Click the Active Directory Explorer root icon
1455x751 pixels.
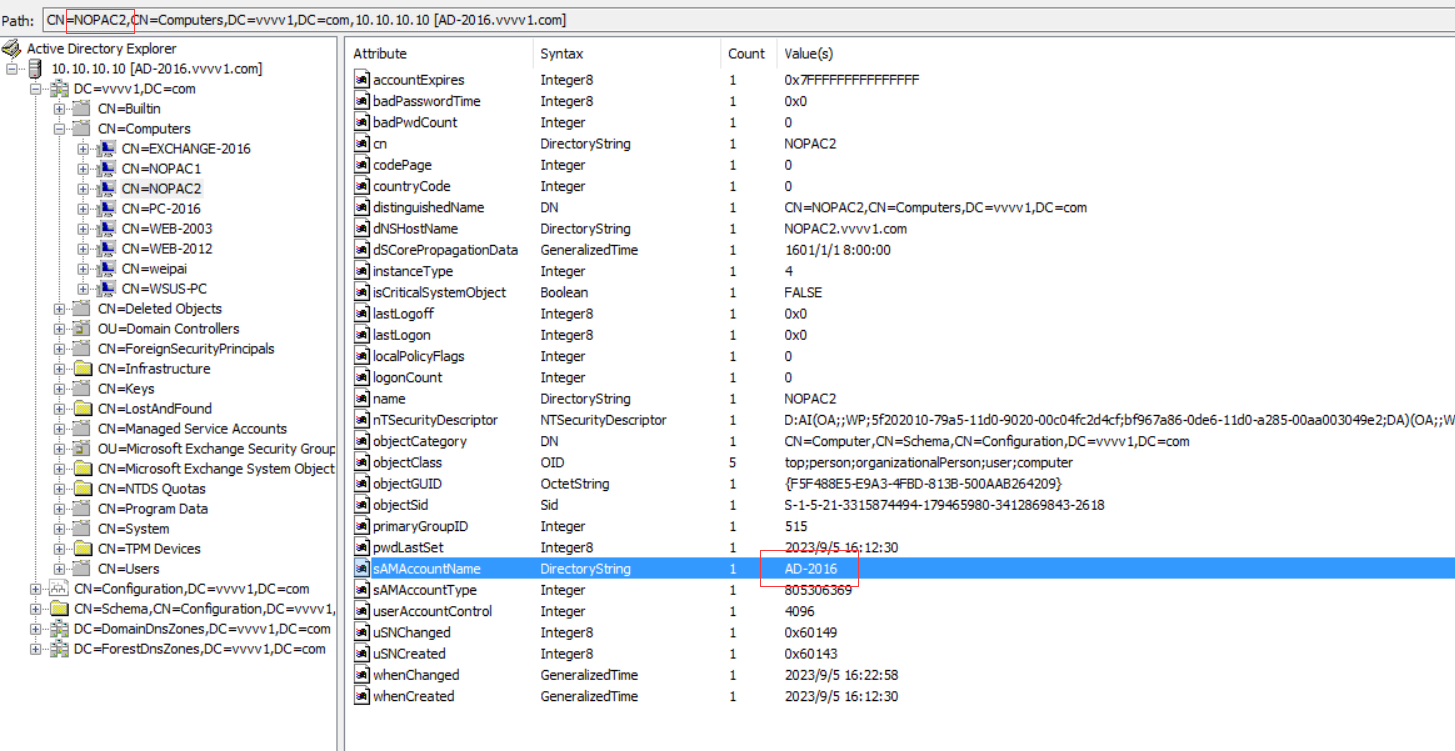(11, 48)
